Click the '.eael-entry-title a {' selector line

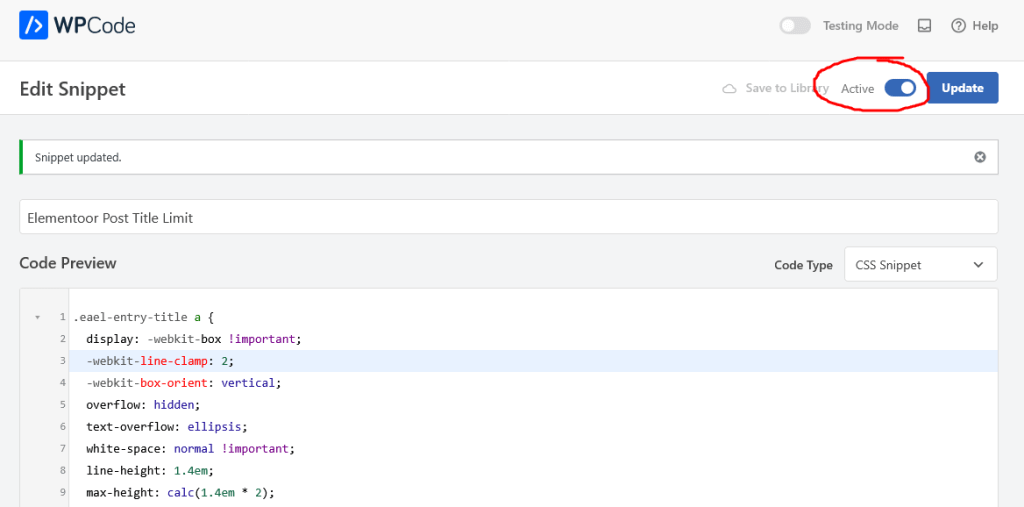point(144,317)
